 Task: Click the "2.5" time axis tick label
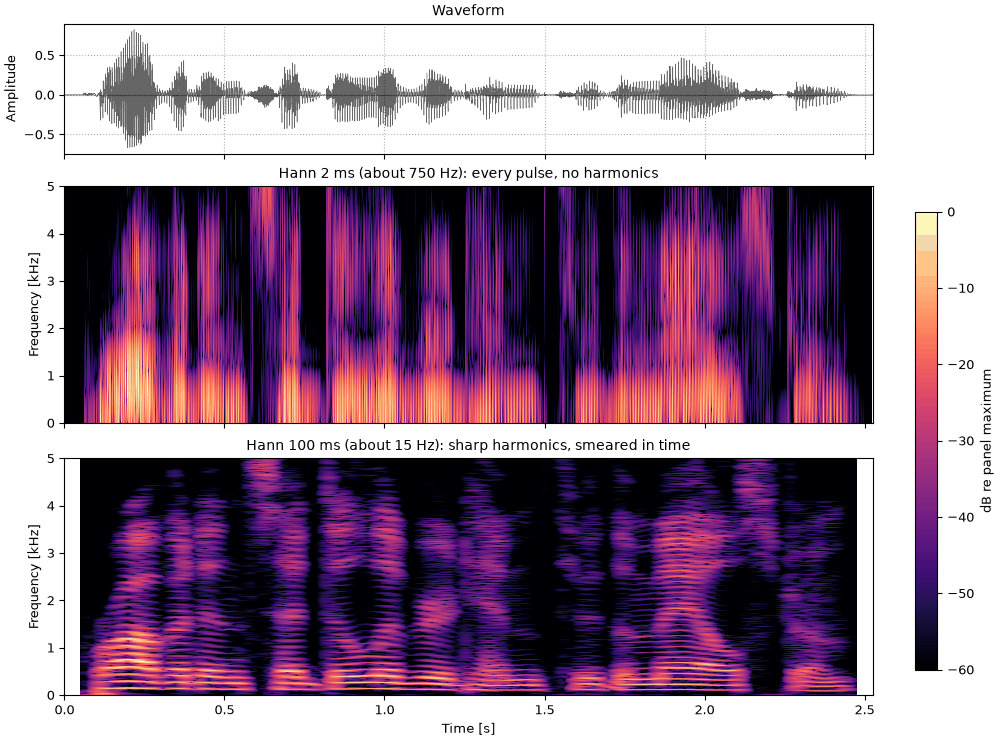coord(865,711)
